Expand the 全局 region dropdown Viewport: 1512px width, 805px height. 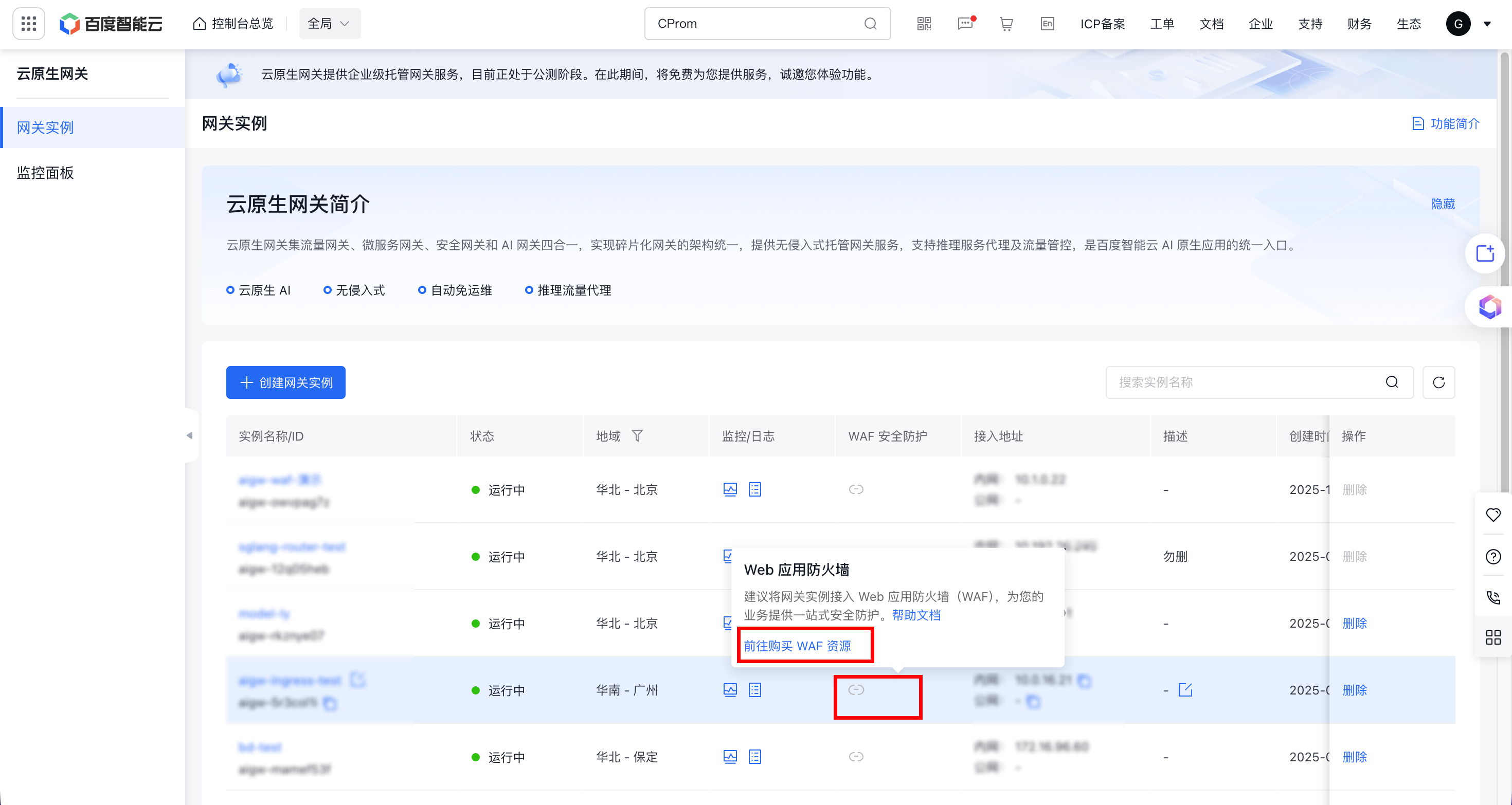point(329,24)
